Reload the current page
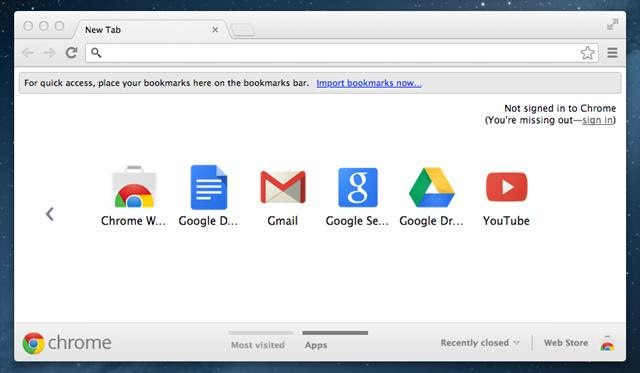This screenshot has width=640, height=373. pos(71,53)
